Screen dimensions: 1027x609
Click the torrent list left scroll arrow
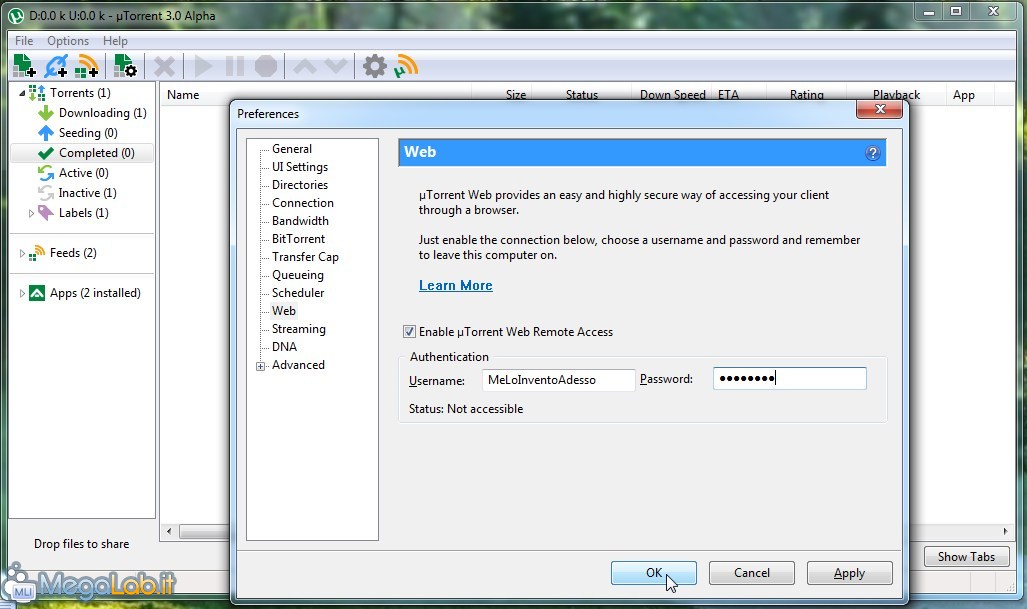click(x=169, y=531)
